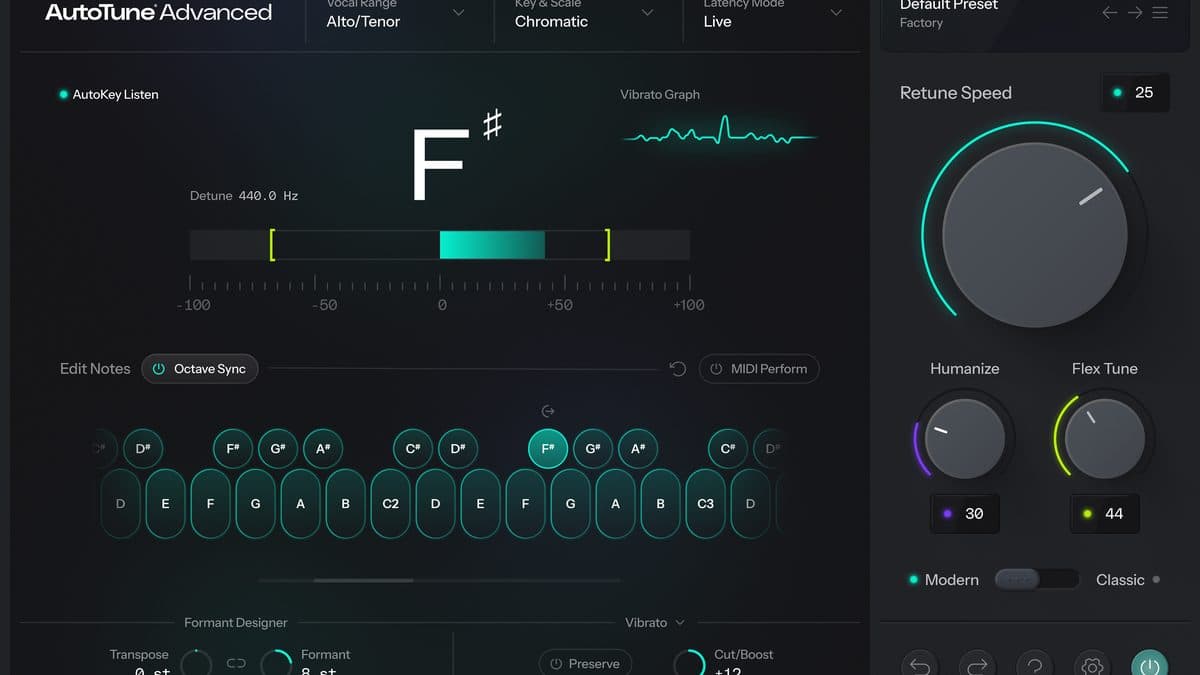The width and height of the screenshot is (1200, 675).
Task: Flip the Modern/Classic mode switch
Action: [x=1037, y=579]
